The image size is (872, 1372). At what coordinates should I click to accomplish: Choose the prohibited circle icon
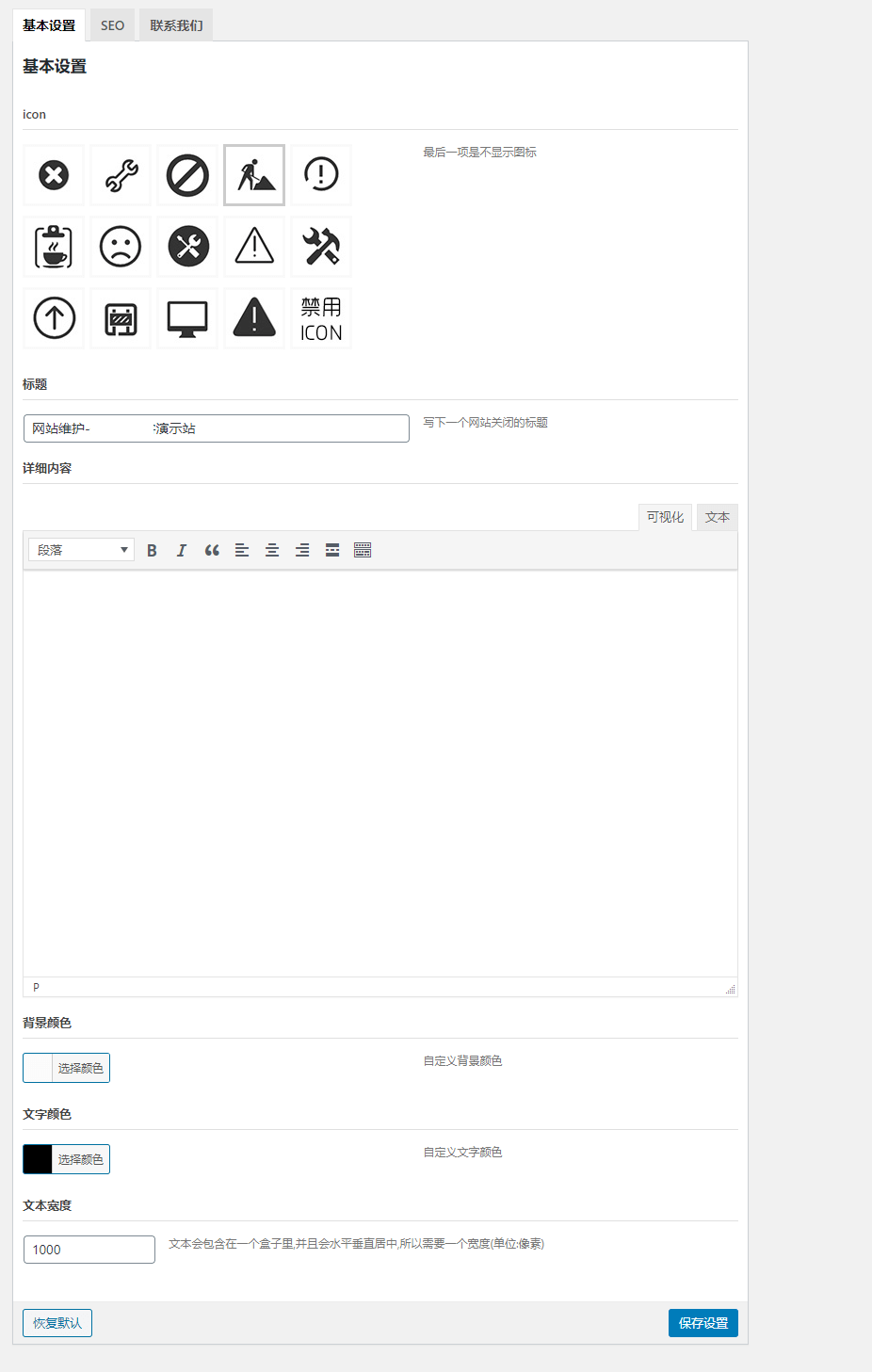tap(187, 175)
